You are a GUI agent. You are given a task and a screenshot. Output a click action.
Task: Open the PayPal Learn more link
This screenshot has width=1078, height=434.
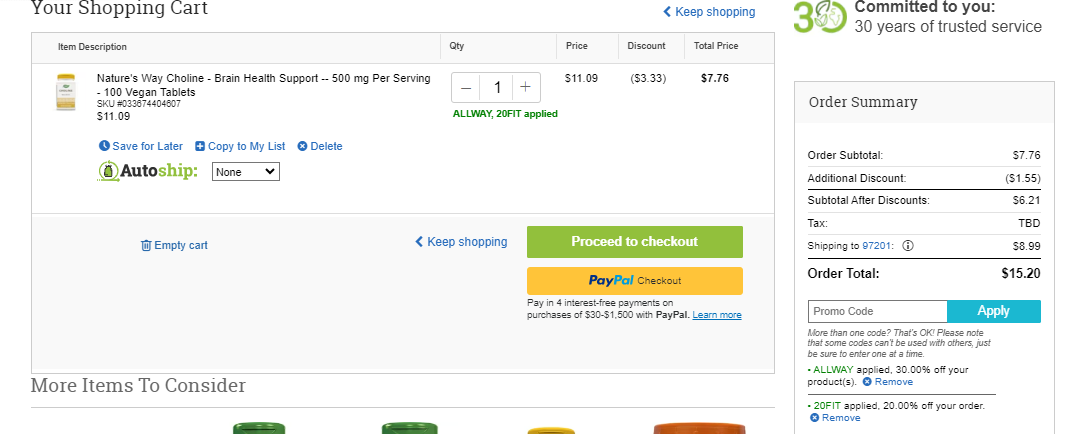coord(716,315)
